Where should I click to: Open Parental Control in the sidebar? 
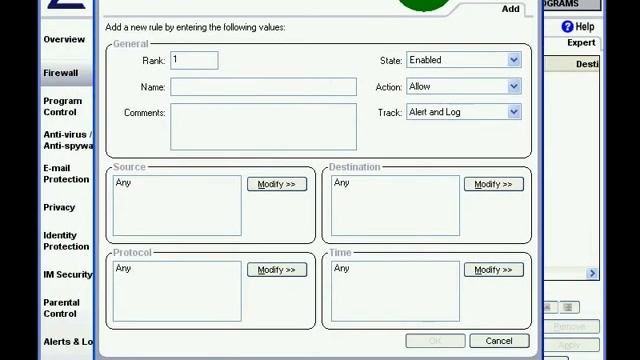[61, 308]
